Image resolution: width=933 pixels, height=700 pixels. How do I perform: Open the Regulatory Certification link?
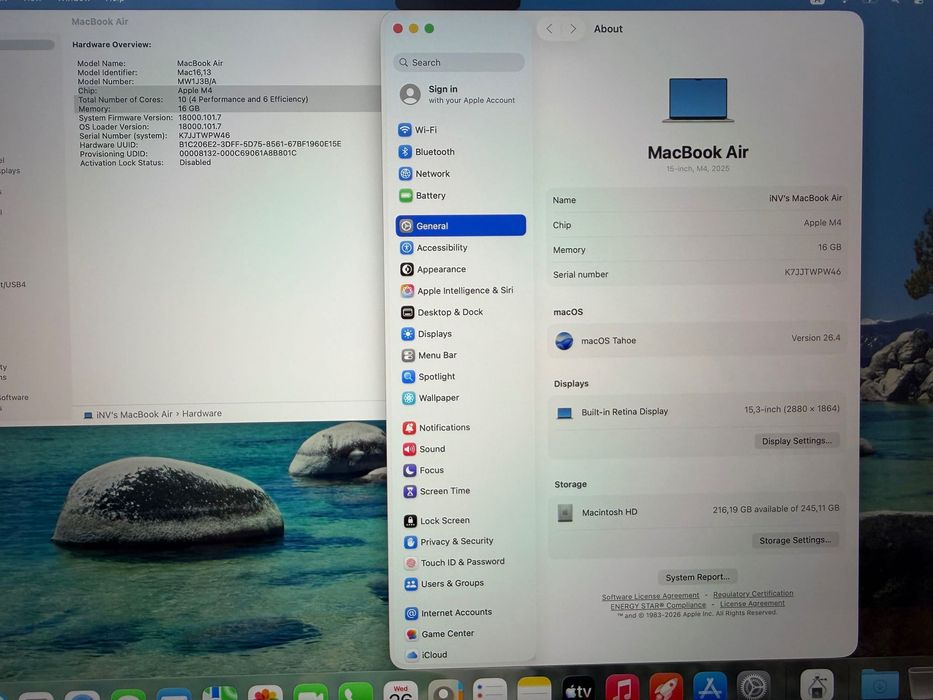tap(753, 594)
